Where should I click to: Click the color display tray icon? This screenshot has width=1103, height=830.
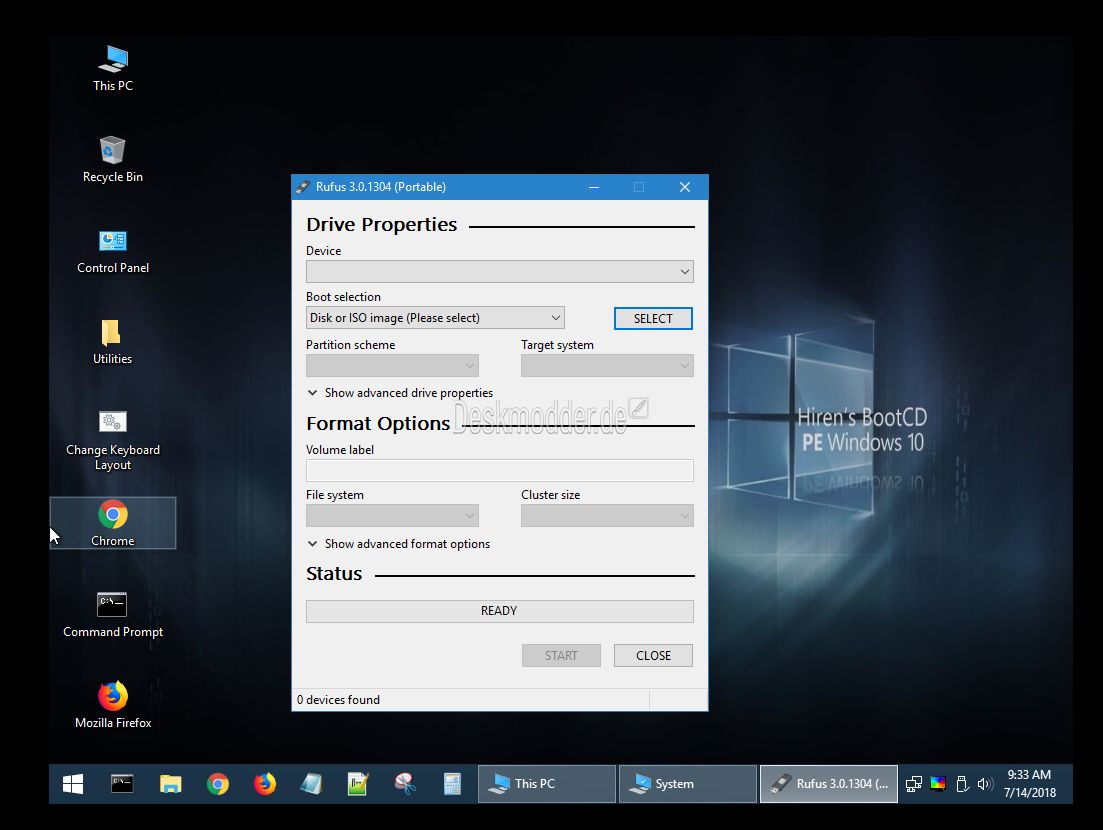(x=938, y=784)
